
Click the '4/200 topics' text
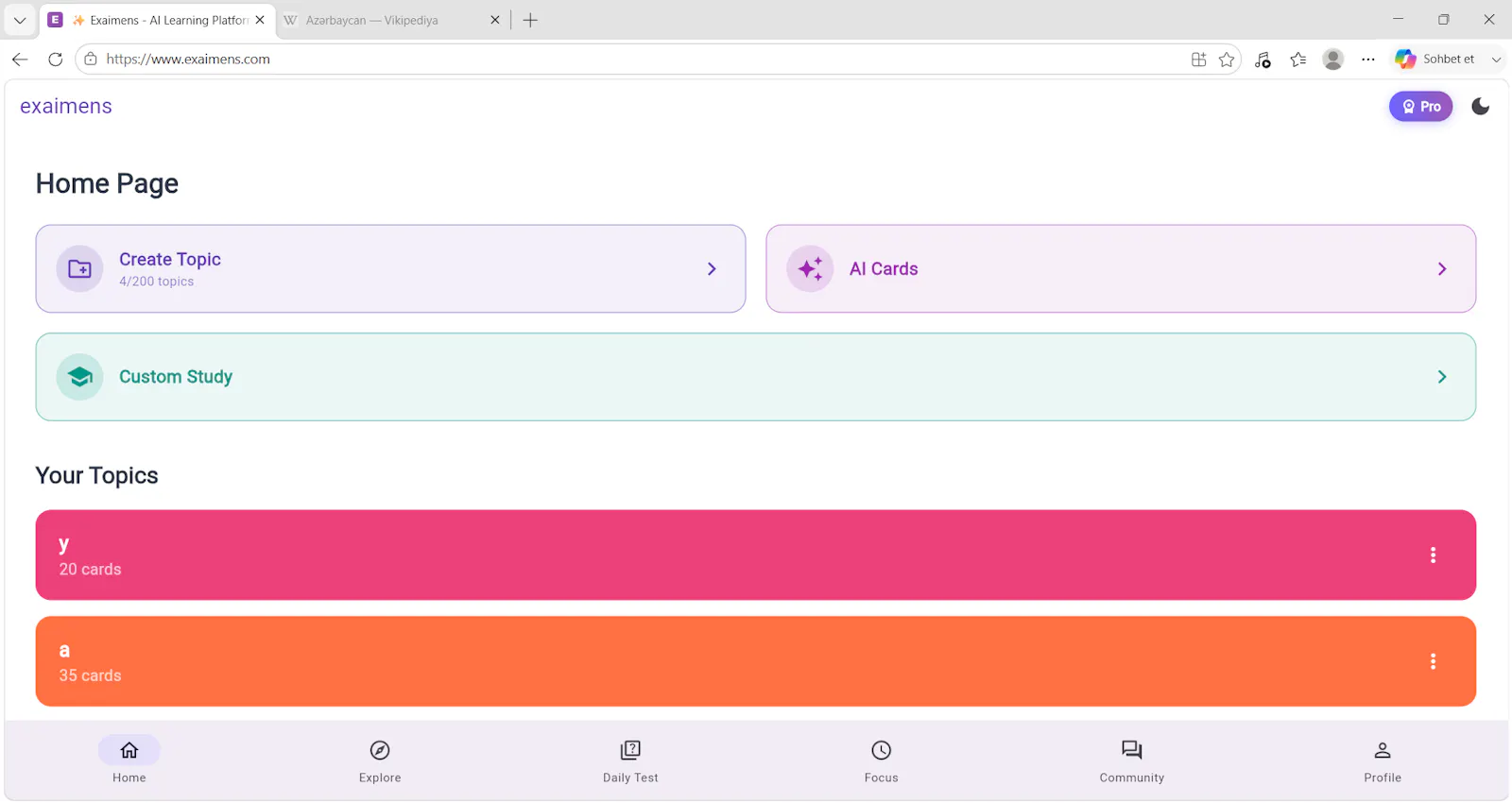pyautogui.click(x=157, y=282)
